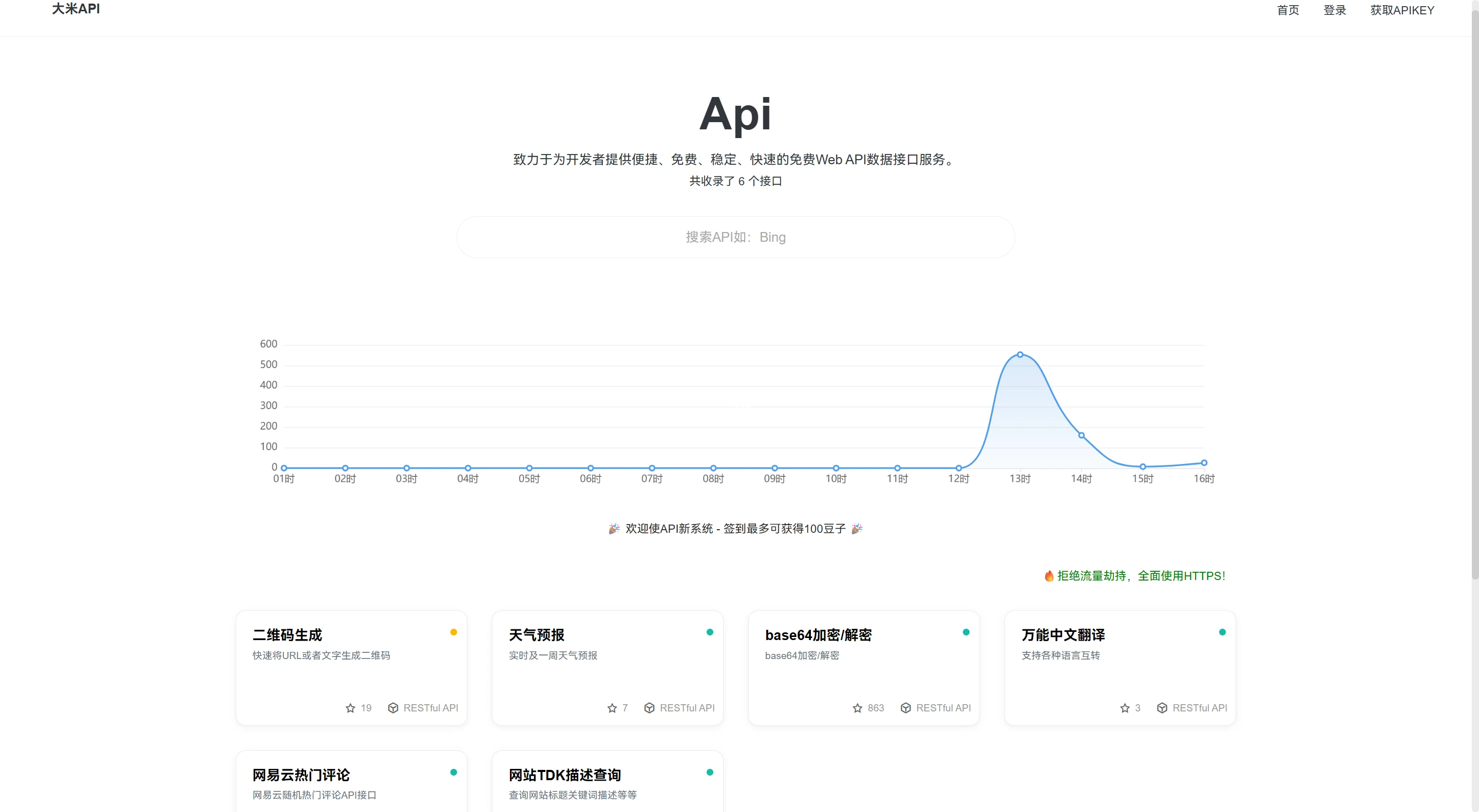Click the fire icon beside HTTPS notice
The width and height of the screenshot is (1479, 812).
point(1049,575)
